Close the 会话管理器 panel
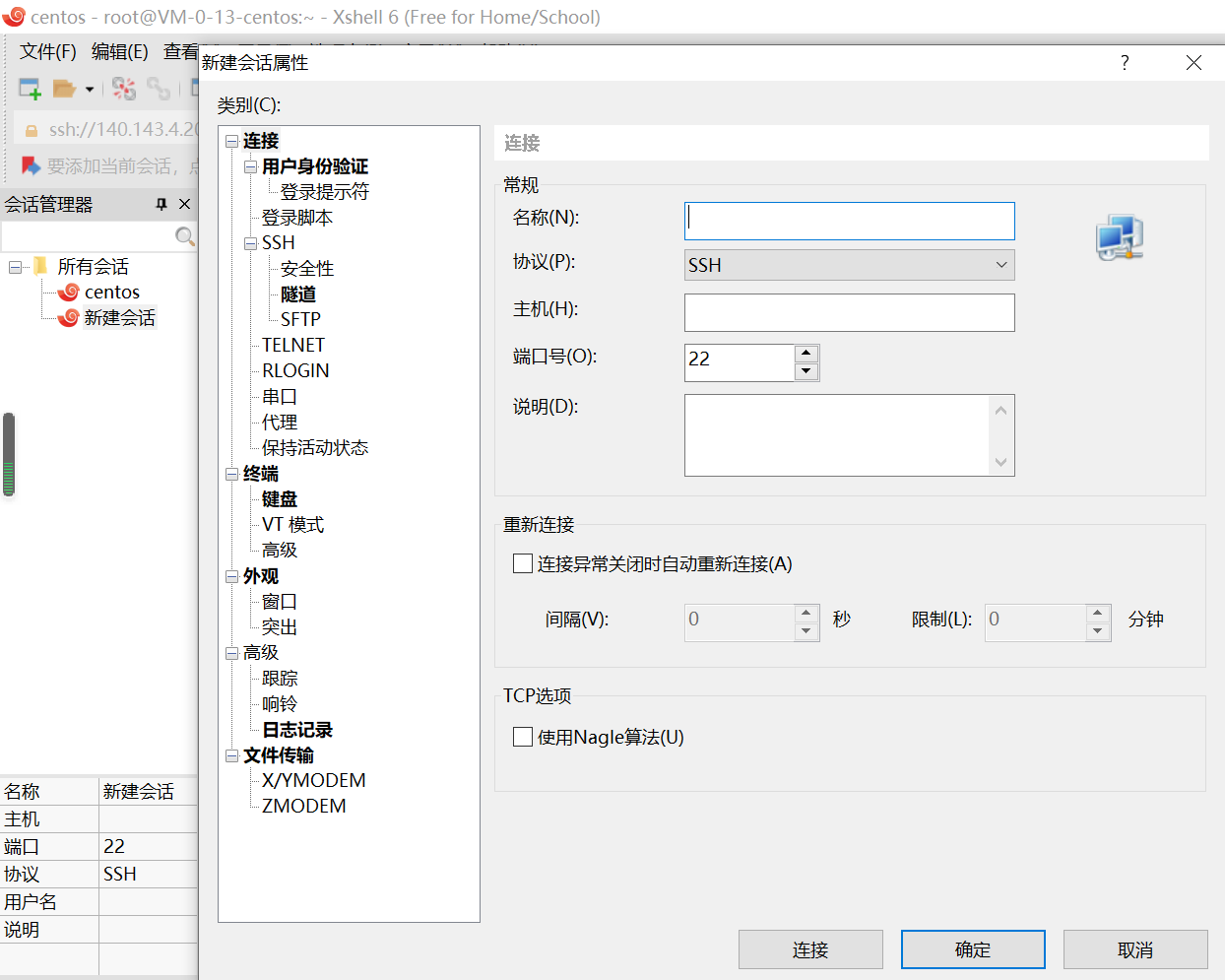Image resolution: width=1225 pixels, height=980 pixels. 184,204
